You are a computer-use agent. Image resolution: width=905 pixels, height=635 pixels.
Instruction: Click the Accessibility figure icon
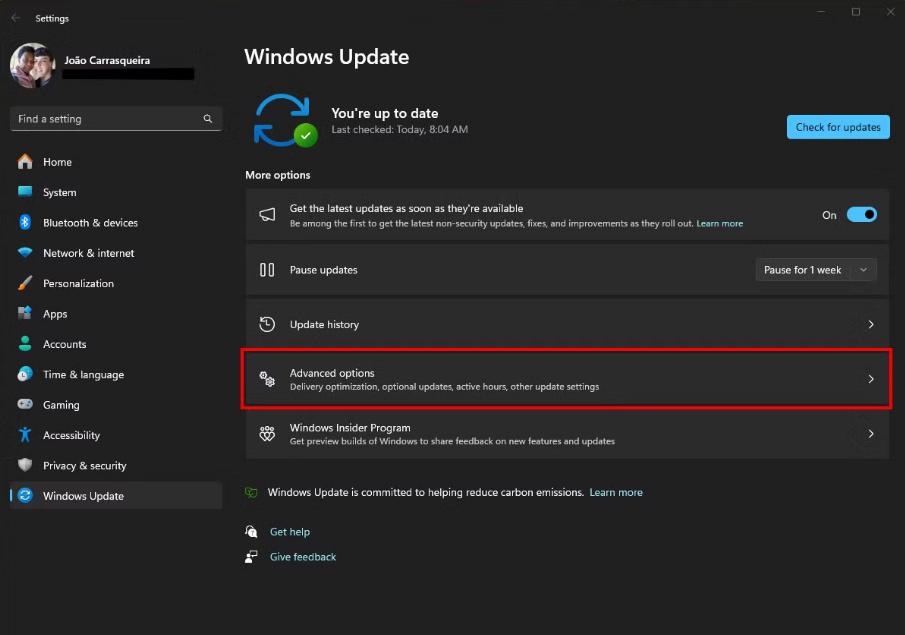(25, 435)
